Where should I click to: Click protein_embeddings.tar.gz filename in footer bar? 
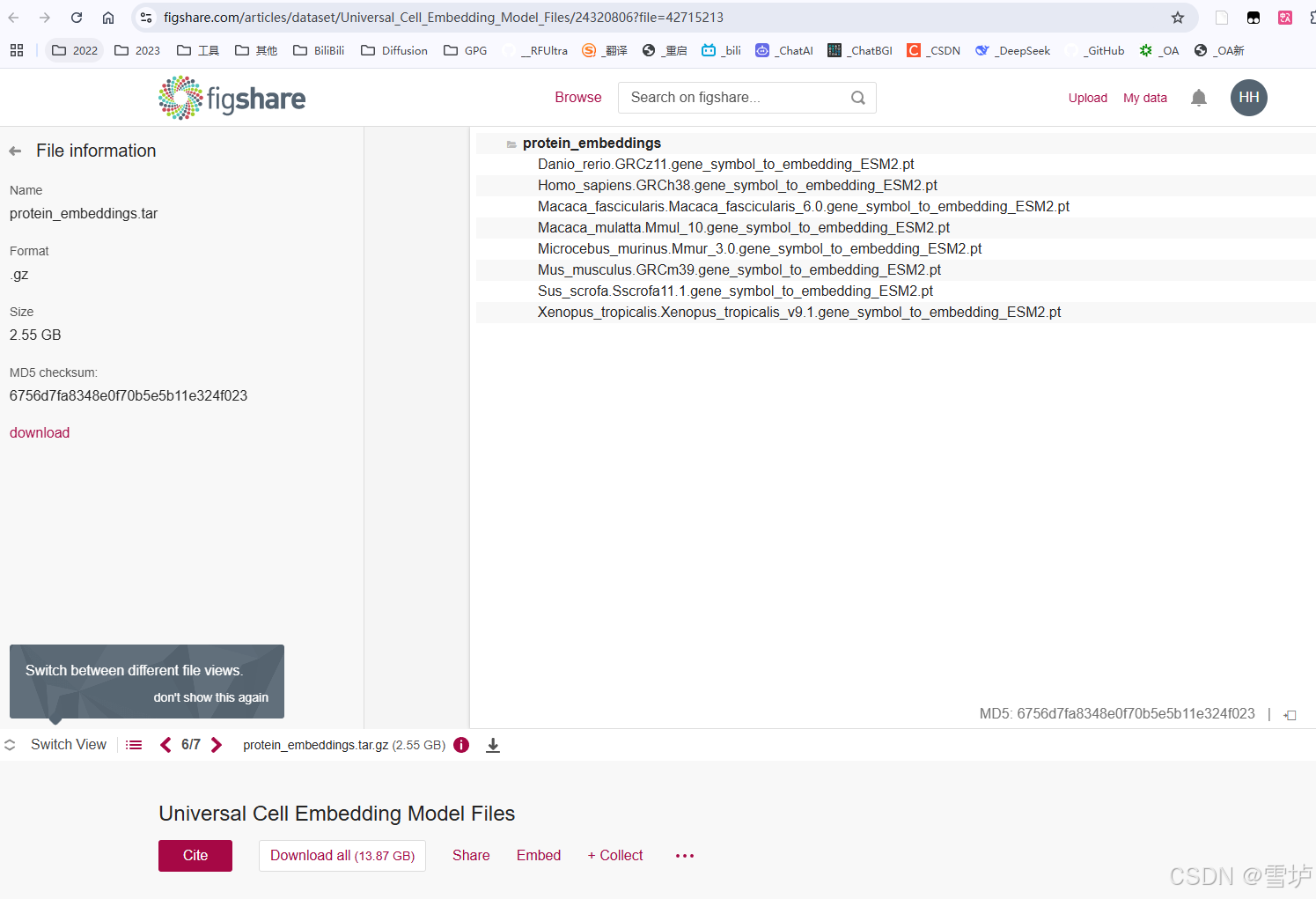tap(316, 745)
